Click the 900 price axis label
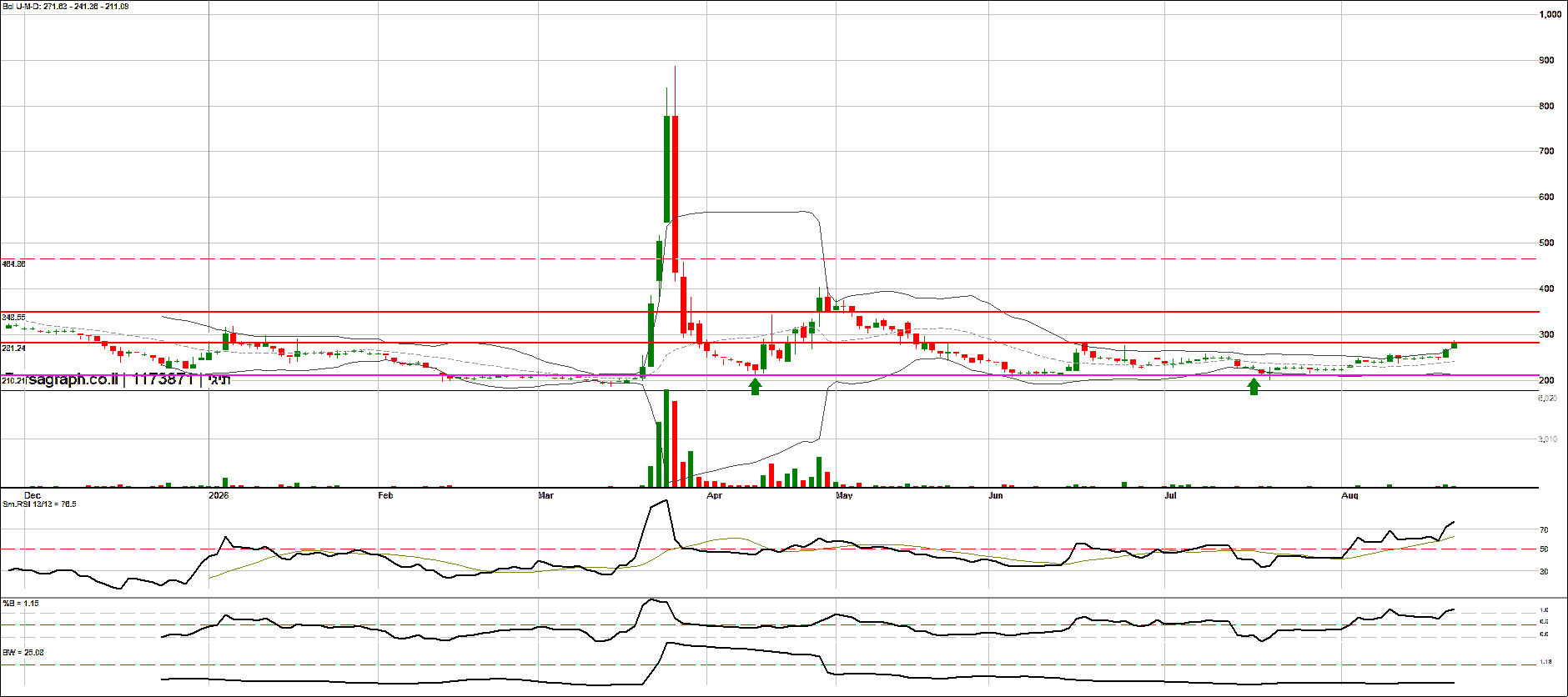 pos(1547,60)
